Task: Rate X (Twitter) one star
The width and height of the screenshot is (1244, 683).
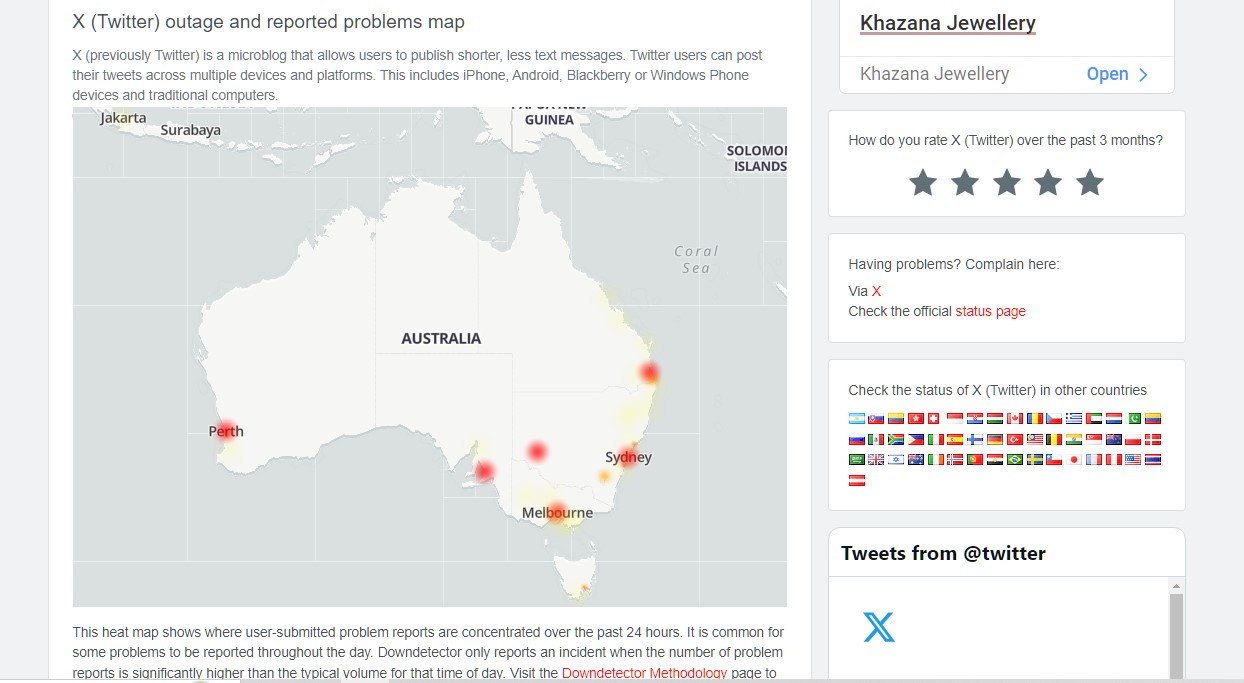Action: (922, 182)
